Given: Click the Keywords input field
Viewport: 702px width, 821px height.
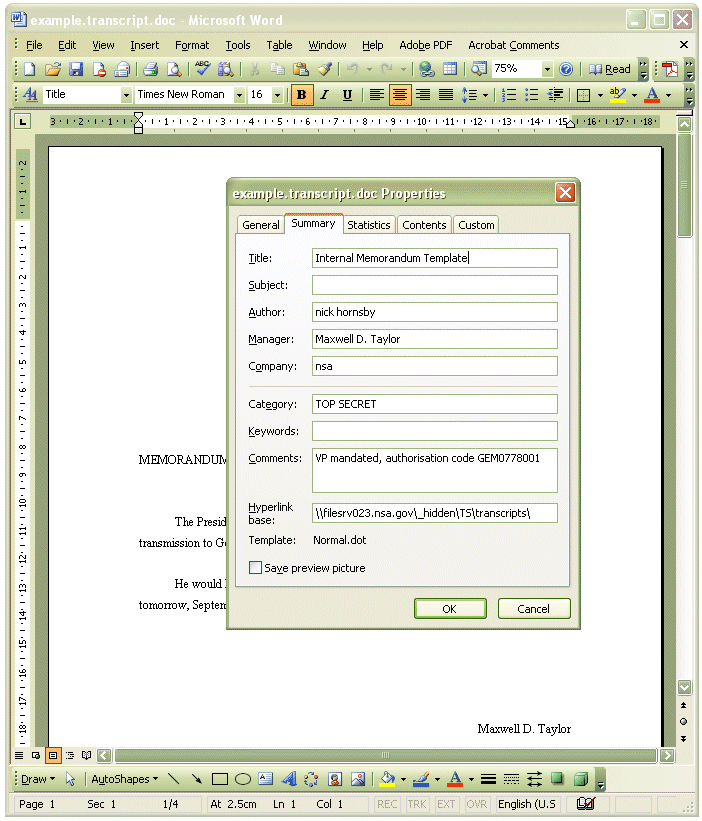Looking at the screenshot, I should click(x=434, y=431).
